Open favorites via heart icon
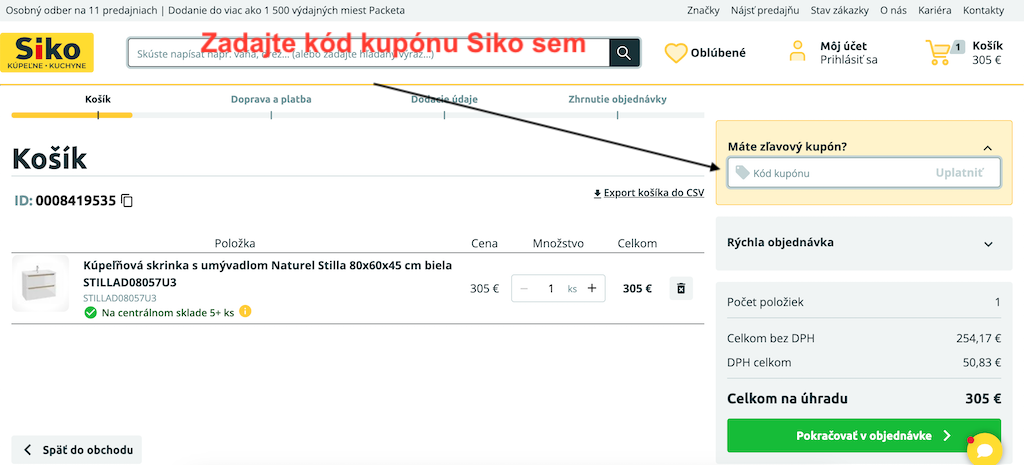 tap(676, 53)
